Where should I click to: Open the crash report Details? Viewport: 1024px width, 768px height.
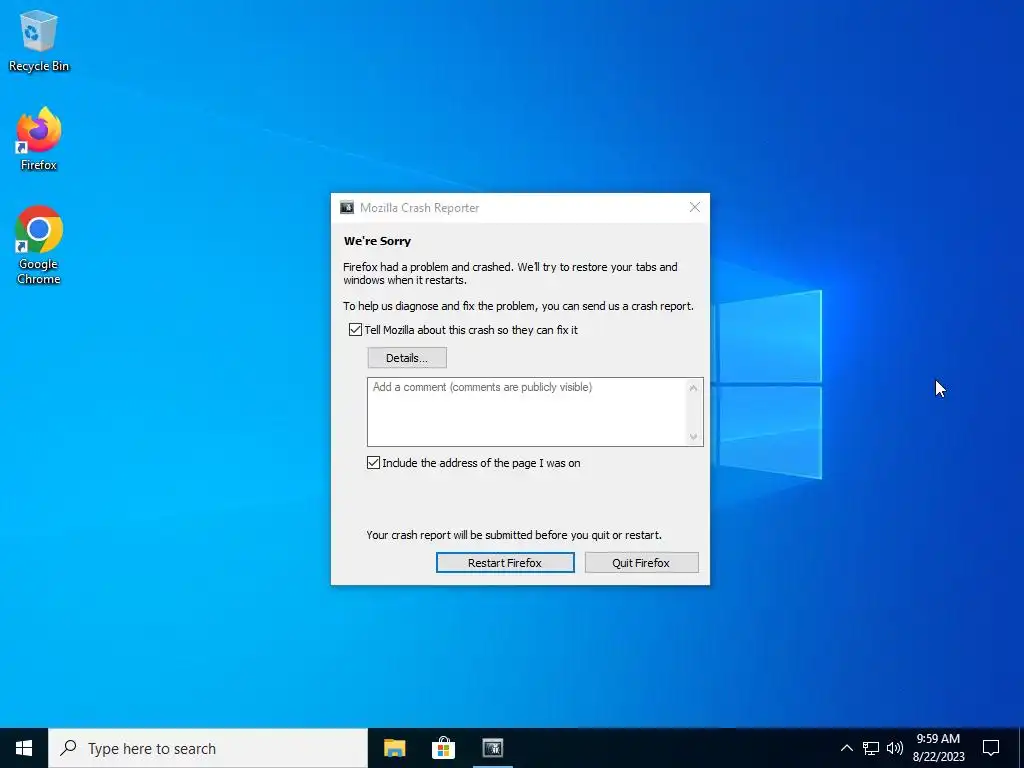(x=407, y=358)
